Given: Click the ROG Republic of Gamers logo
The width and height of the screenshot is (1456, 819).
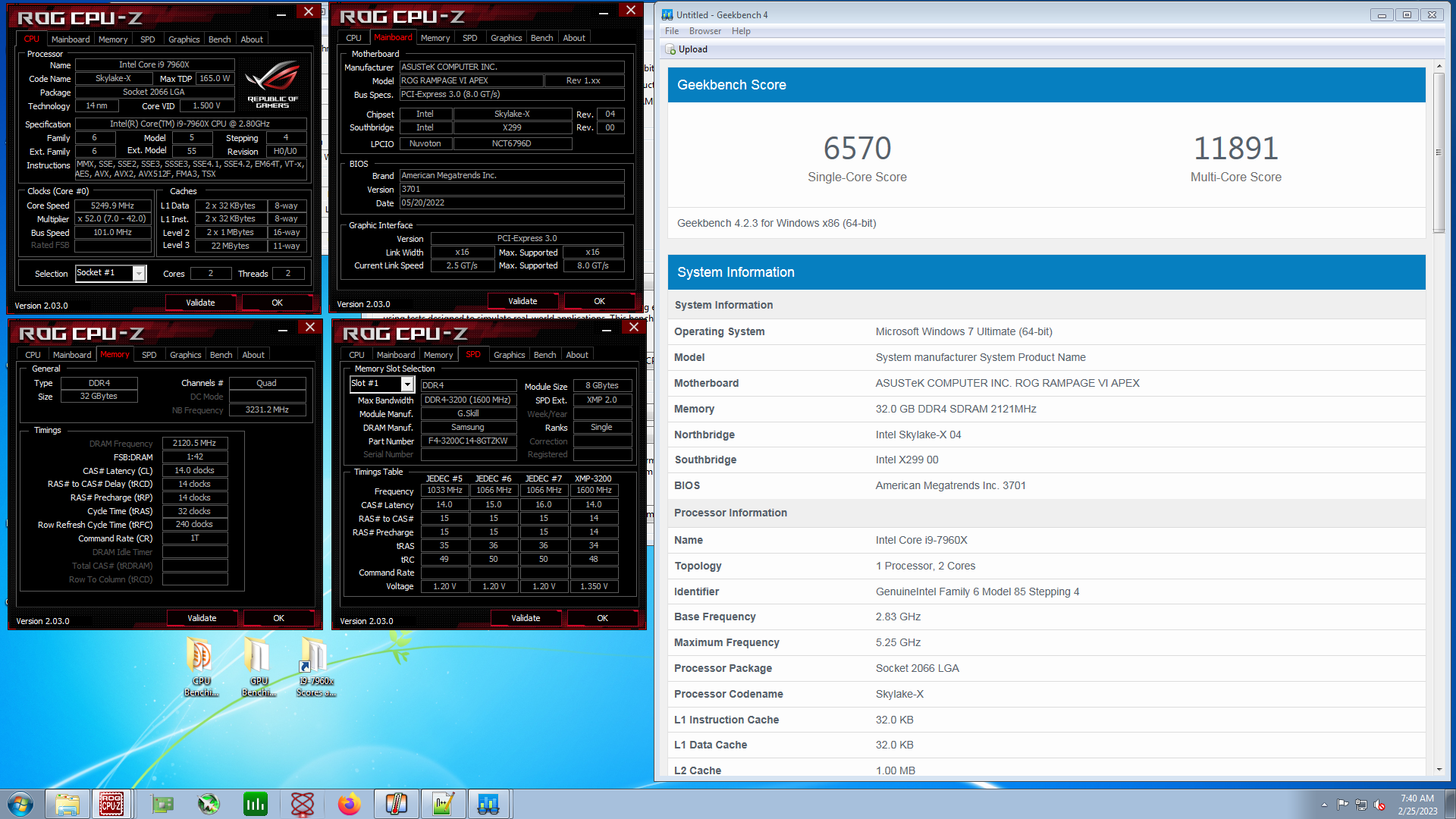Looking at the screenshot, I should click(x=273, y=83).
